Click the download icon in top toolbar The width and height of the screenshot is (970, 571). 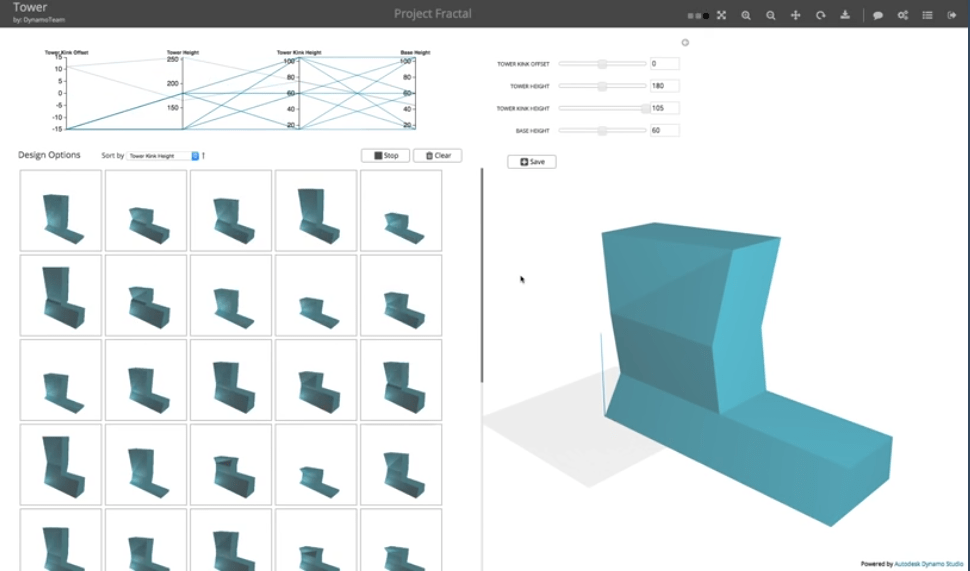pos(845,15)
